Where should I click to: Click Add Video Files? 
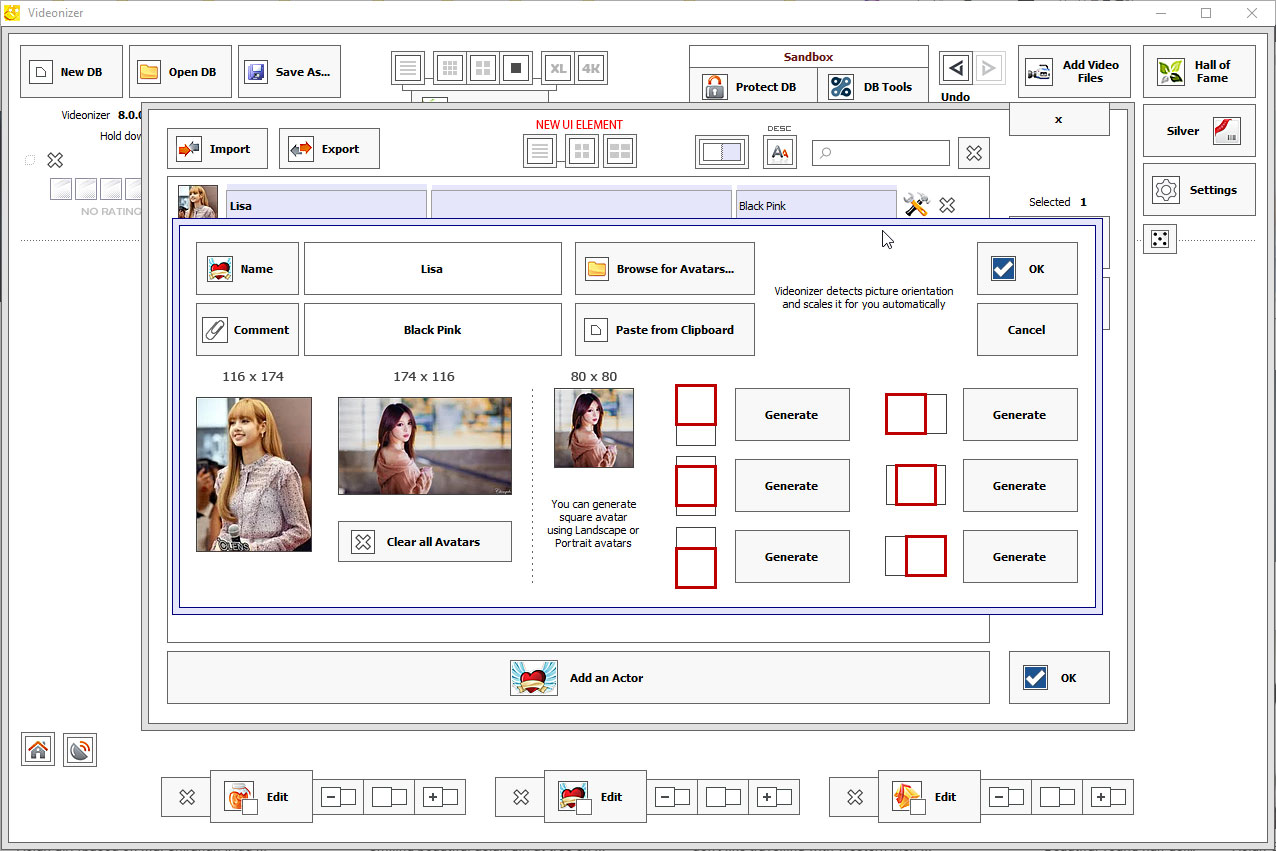point(1075,72)
